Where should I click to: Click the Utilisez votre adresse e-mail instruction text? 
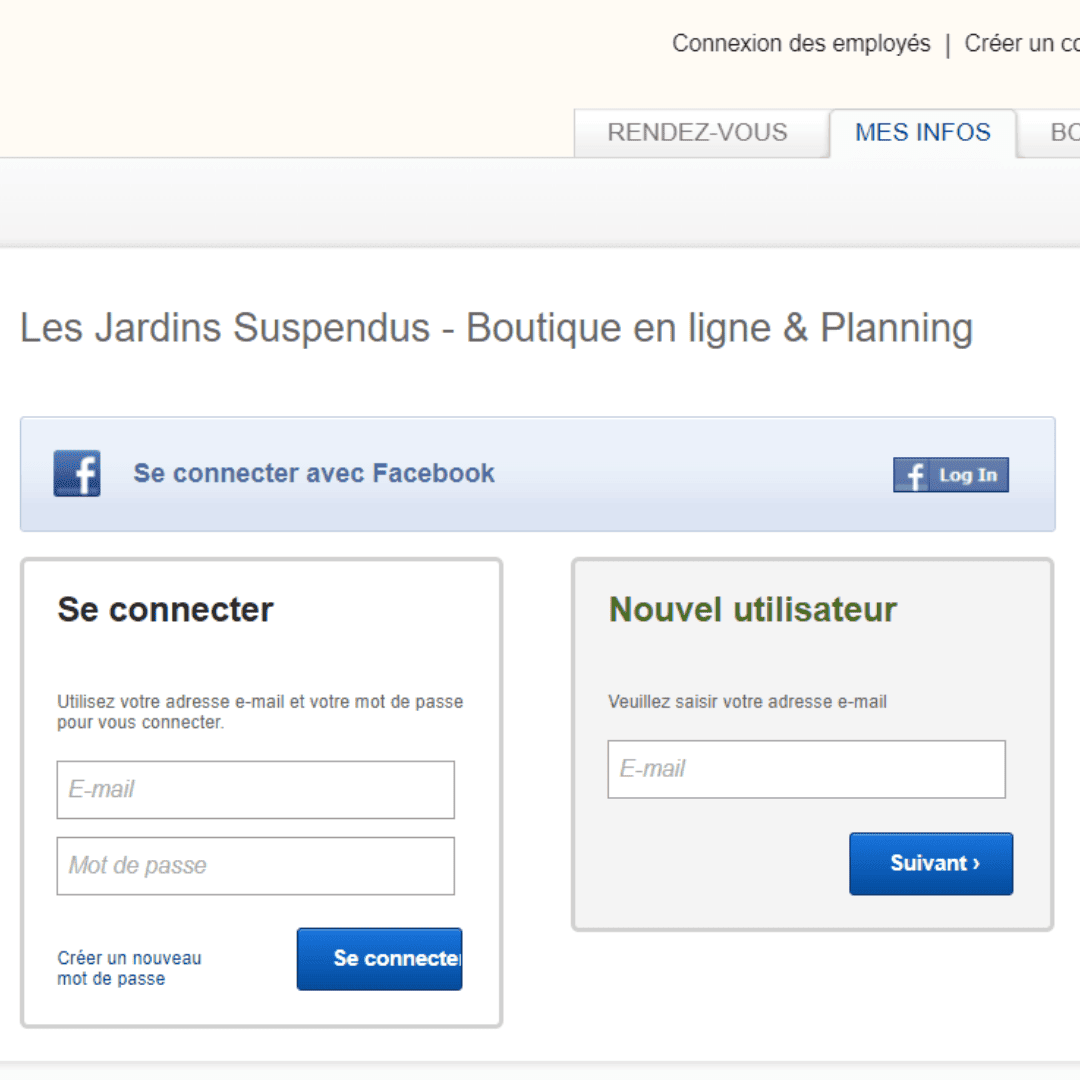coord(260,712)
